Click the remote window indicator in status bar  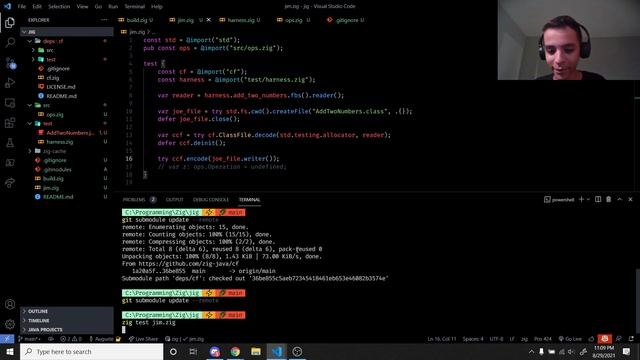[x=7, y=339]
